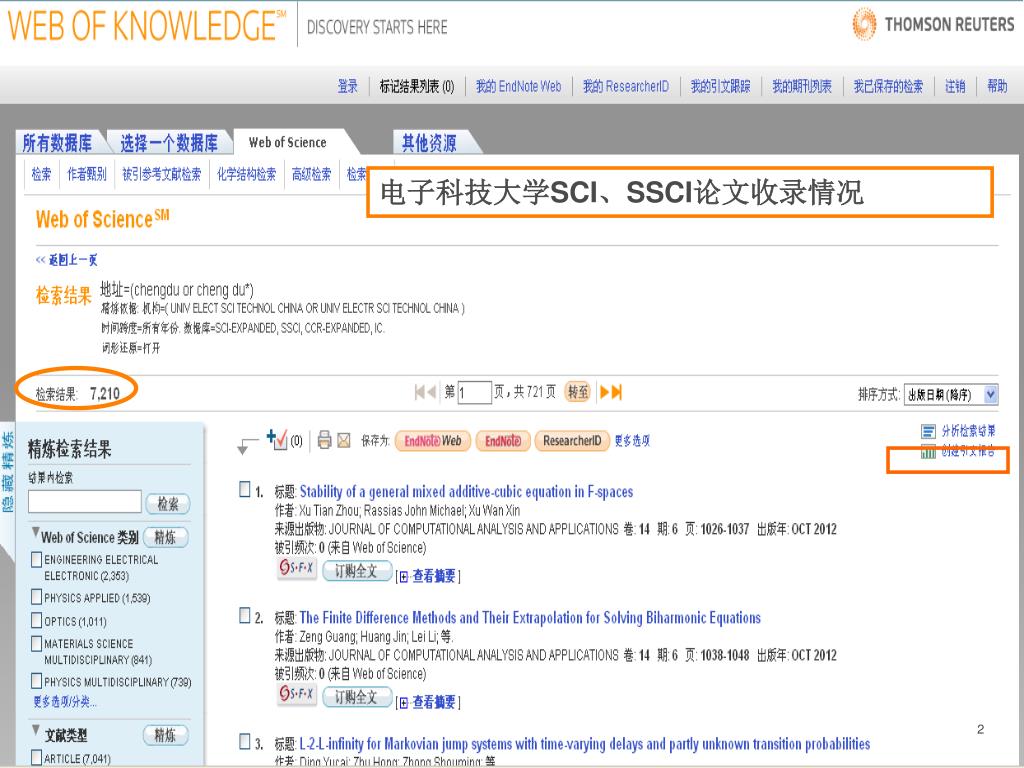
Task: Add to marked list plus-check icon
Action: tap(277, 439)
